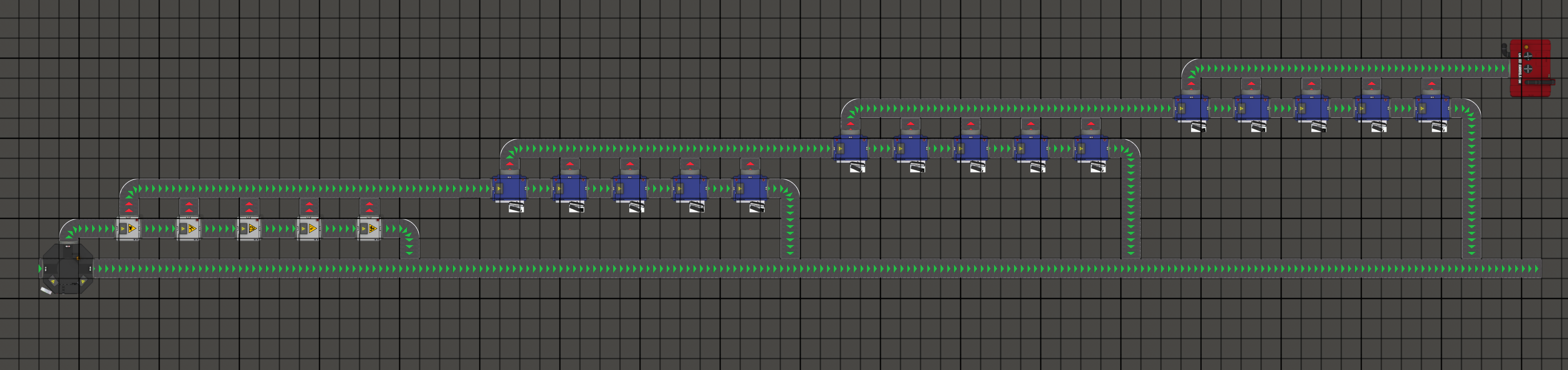Image resolution: width=1568 pixels, height=370 pixels.
Task: Select the black octagonal hub machine
Action: pyautogui.click(x=67, y=269)
